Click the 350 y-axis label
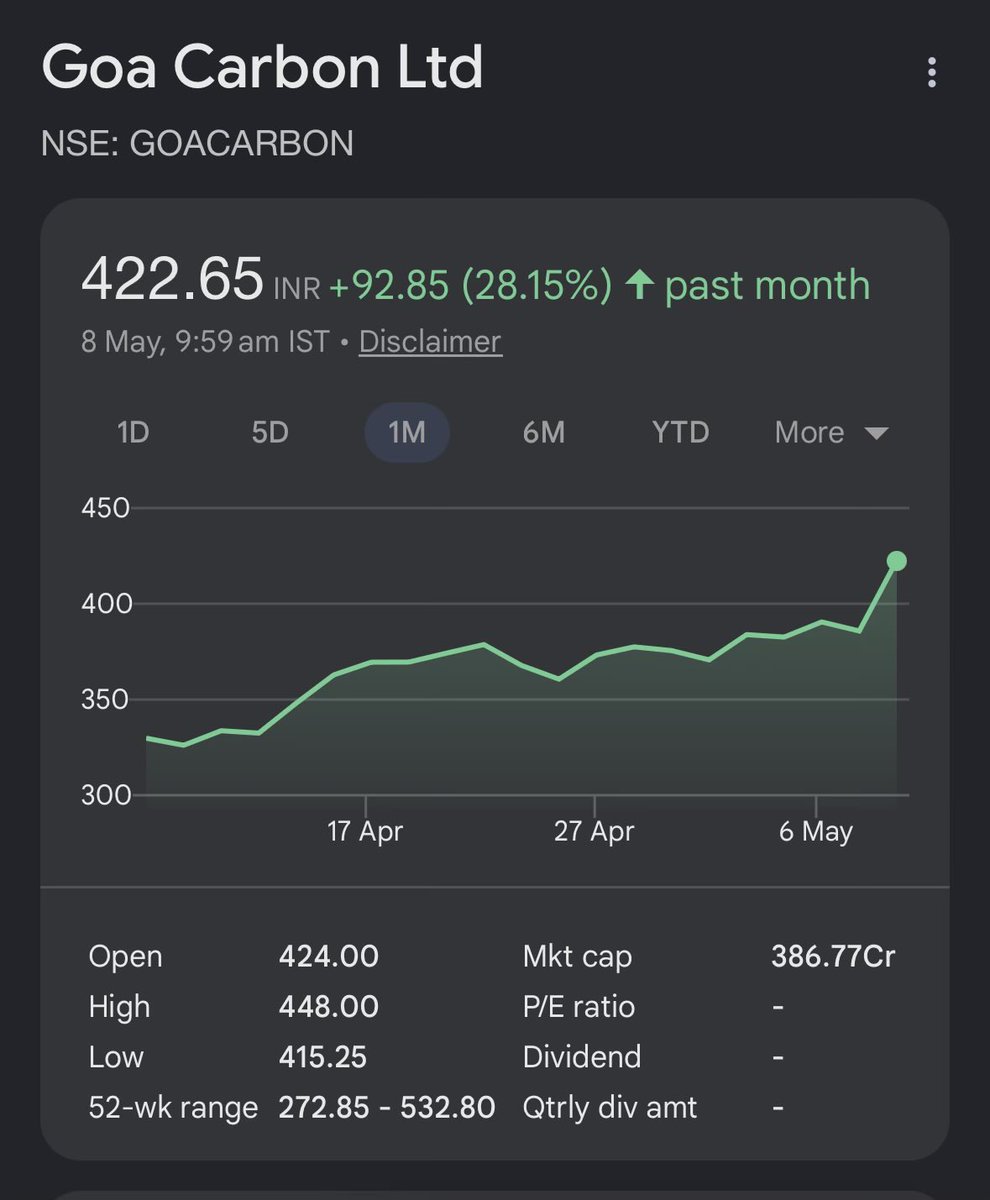990x1200 pixels. (x=106, y=700)
